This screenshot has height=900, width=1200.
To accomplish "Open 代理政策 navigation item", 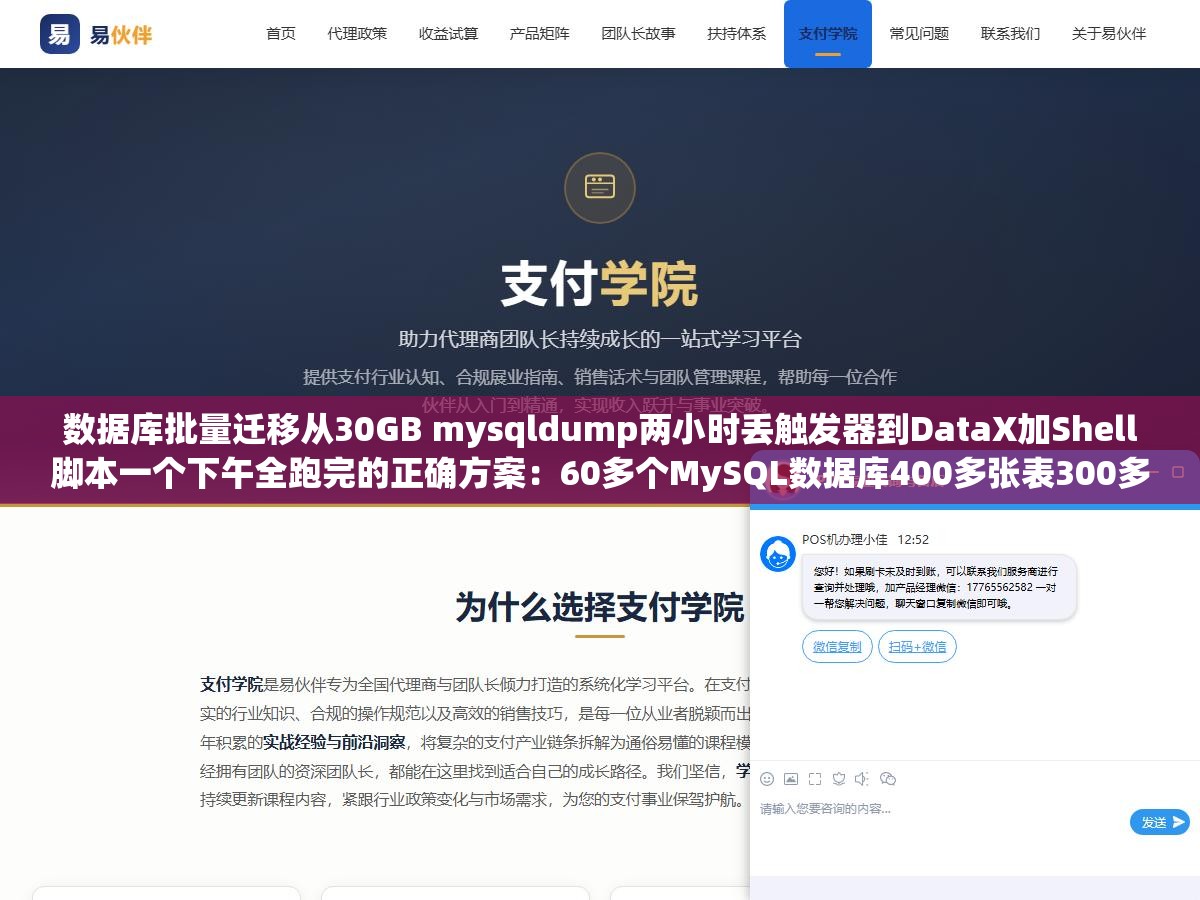I will click(x=357, y=33).
